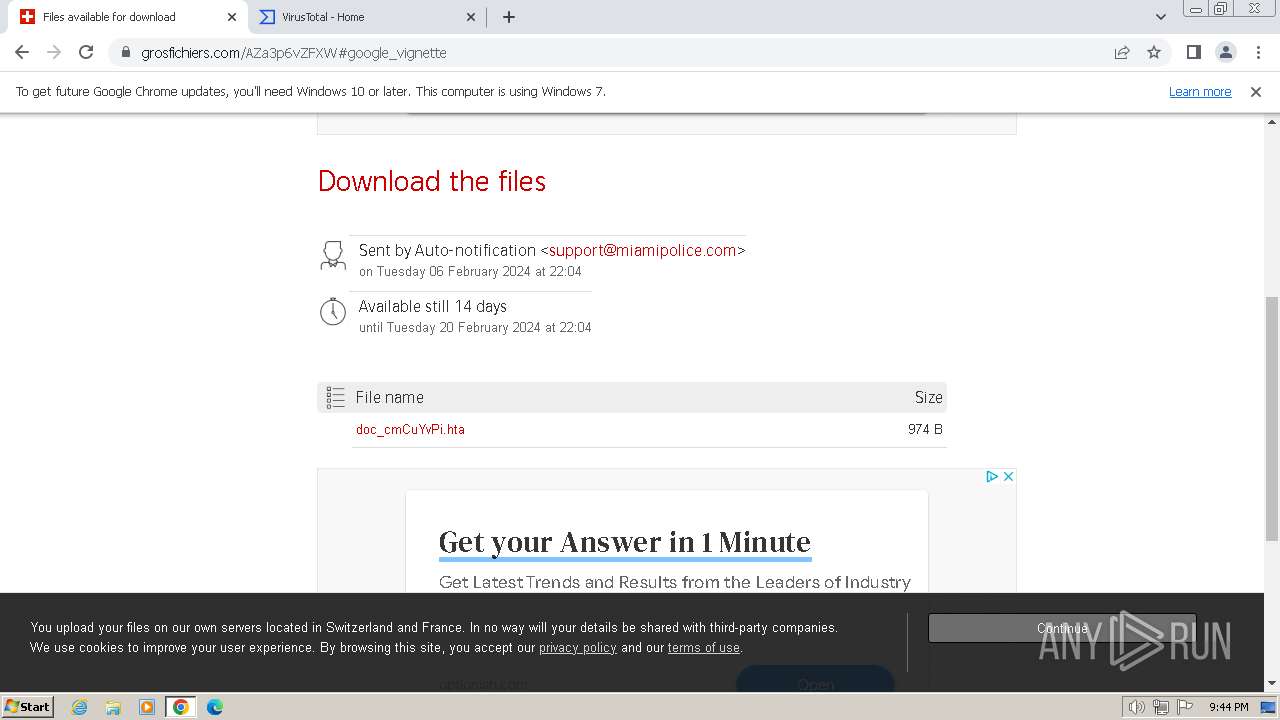Click the Download the files heading
Screen dimensions: 1280x720
point(432,181)
